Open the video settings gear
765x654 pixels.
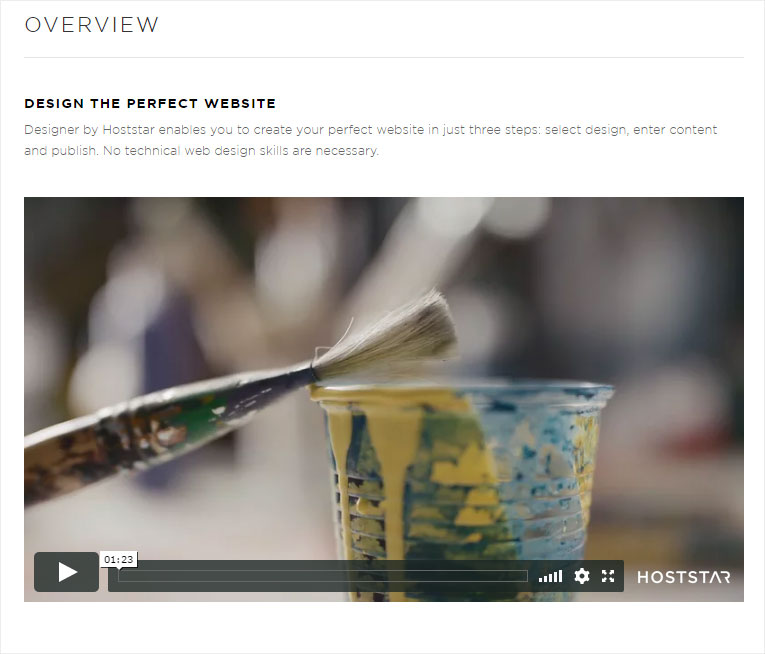[x=582, y=576]
